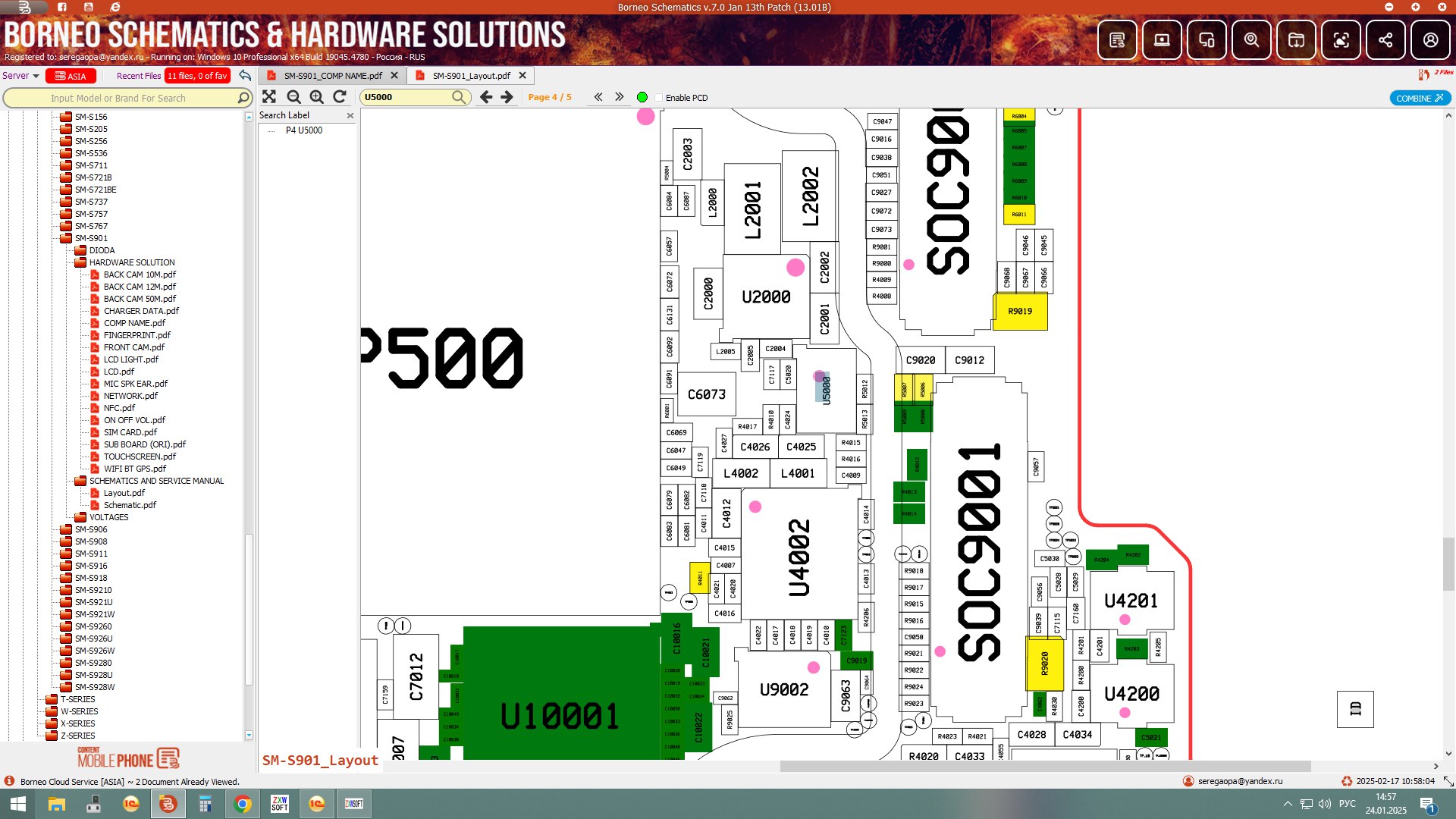Click the 11 files, 0 of fav button
This screenshot has width=1456, height=819.
pos(197,76)
